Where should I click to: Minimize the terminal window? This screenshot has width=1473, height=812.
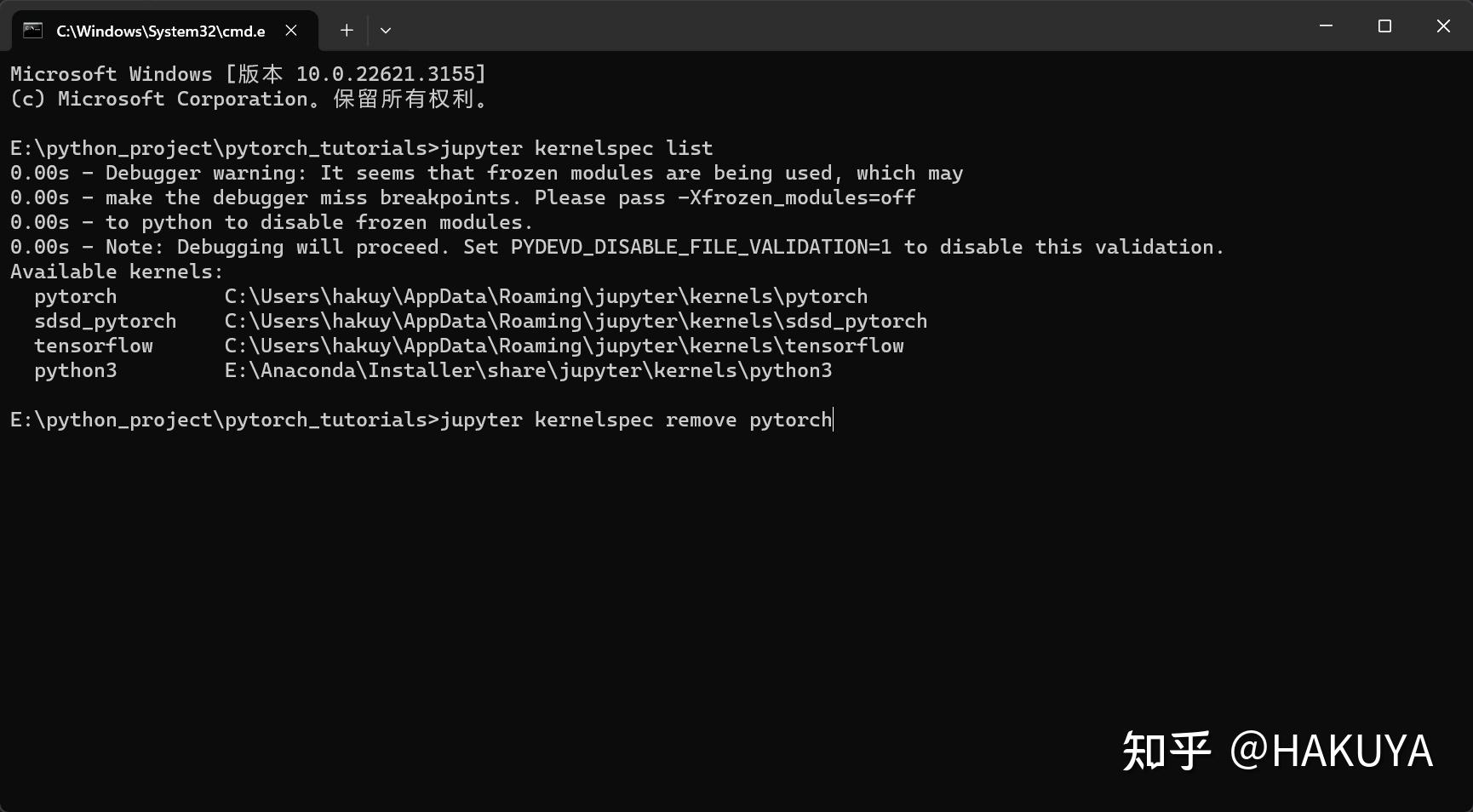point(1326,26)
